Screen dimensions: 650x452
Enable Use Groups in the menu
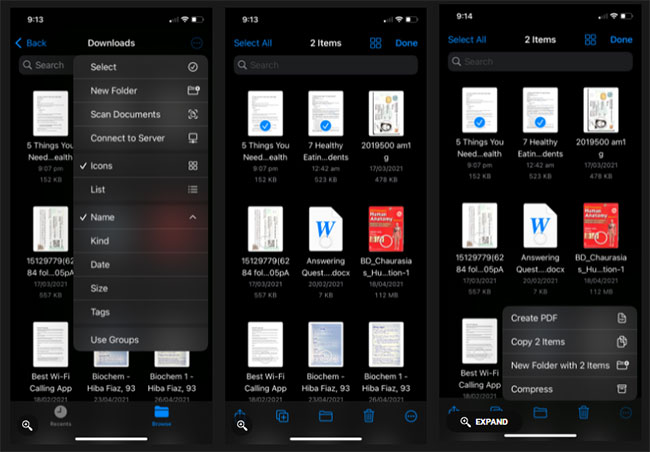141,340
